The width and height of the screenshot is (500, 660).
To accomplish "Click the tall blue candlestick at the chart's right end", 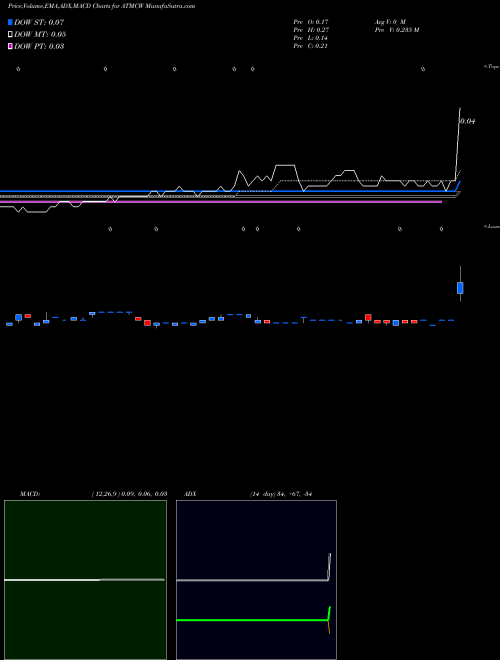I will pos(460,288).
